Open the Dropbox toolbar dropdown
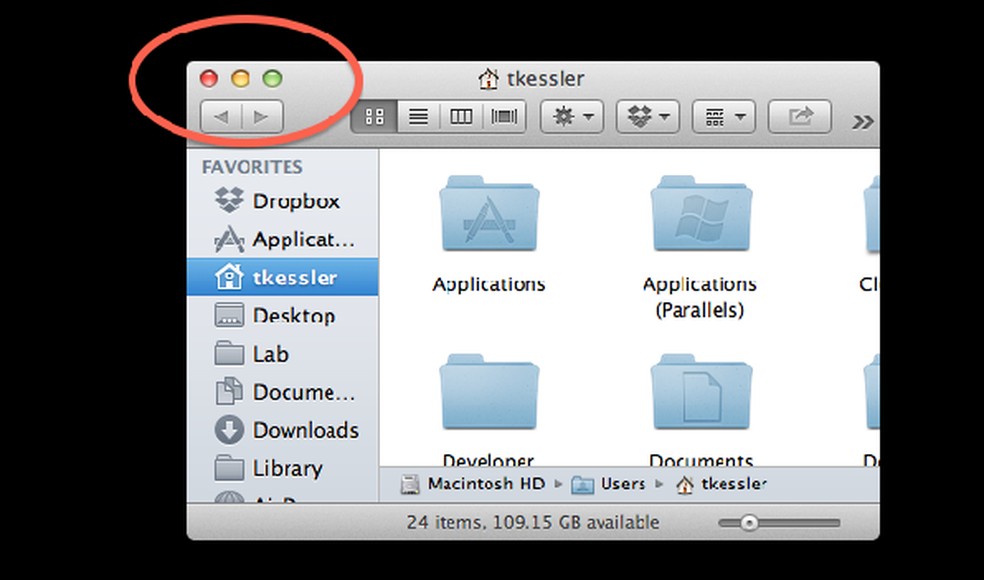 point(648,117)
